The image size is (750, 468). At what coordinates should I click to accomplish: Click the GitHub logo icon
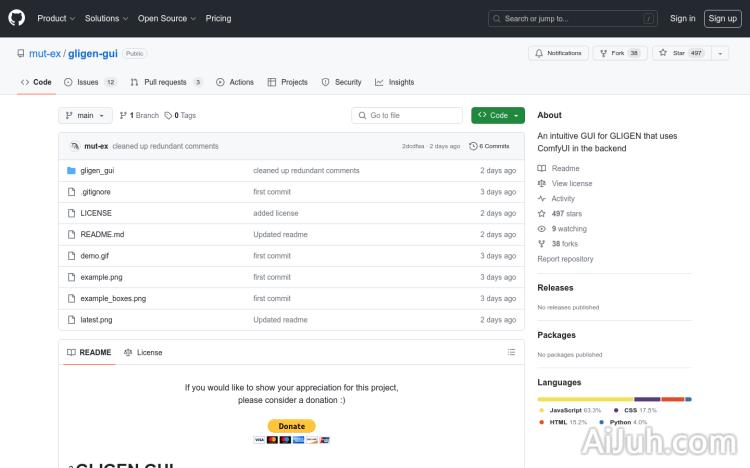coord(17,18)
